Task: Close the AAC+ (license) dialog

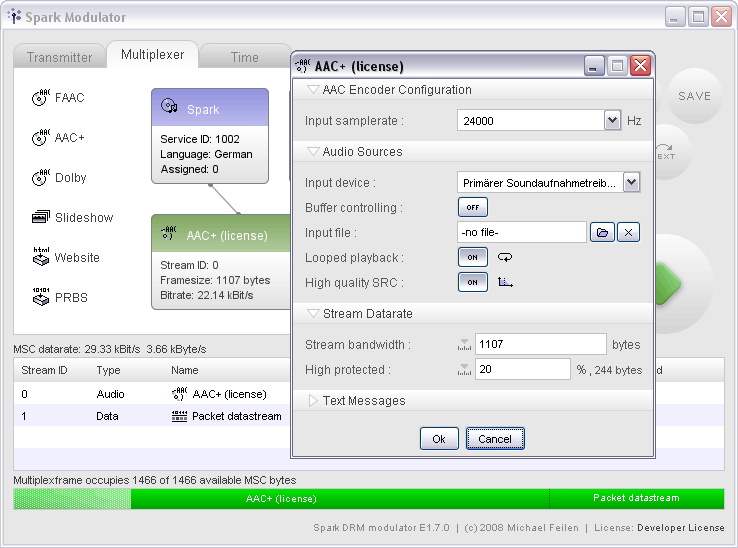Action: click(640, 65)
